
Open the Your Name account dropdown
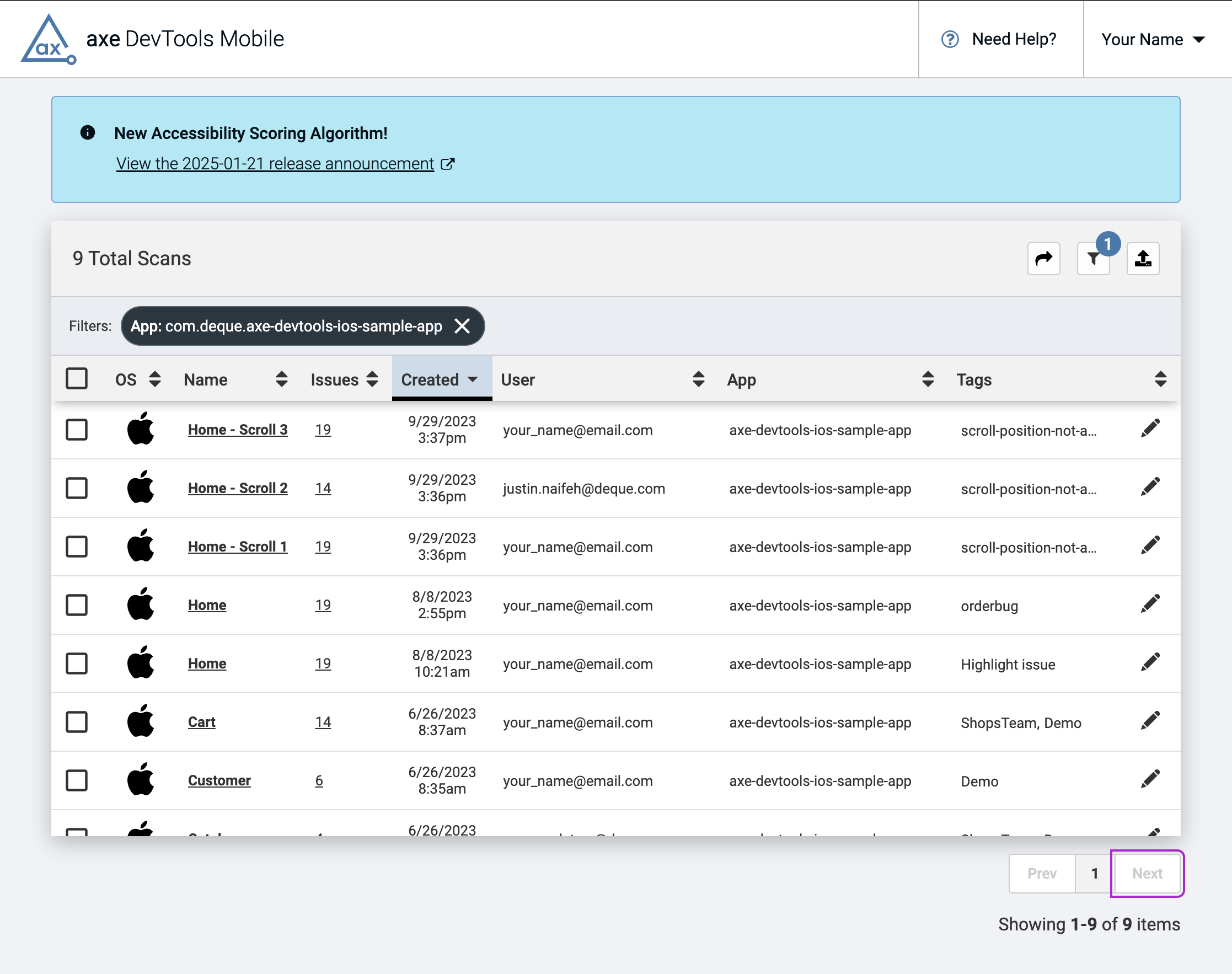pos(1152,38)
